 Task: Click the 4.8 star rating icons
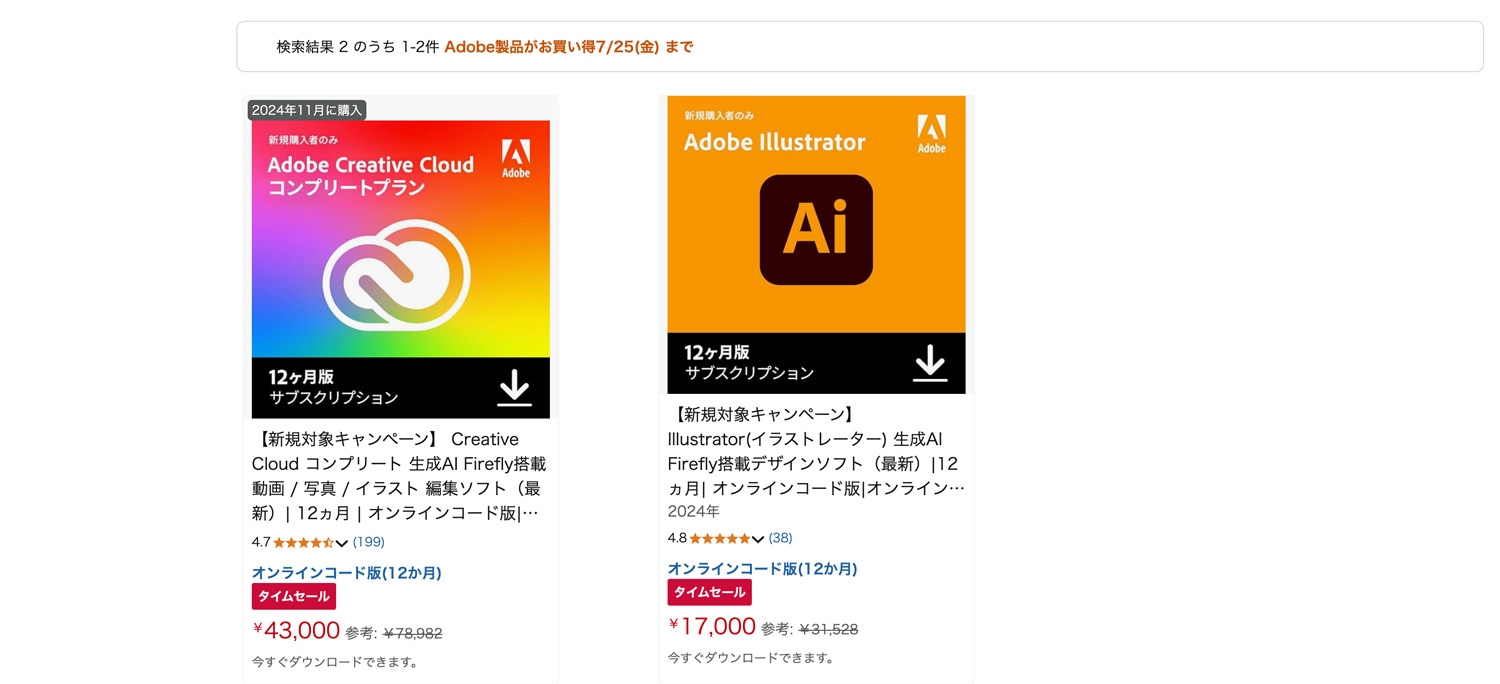tap(720, 538)
